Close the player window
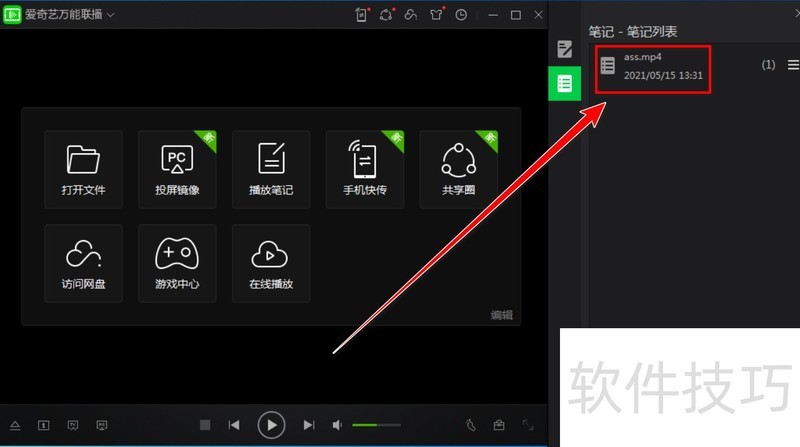The width and height of the screenshot is (800, 447). (x=538, y=15)
